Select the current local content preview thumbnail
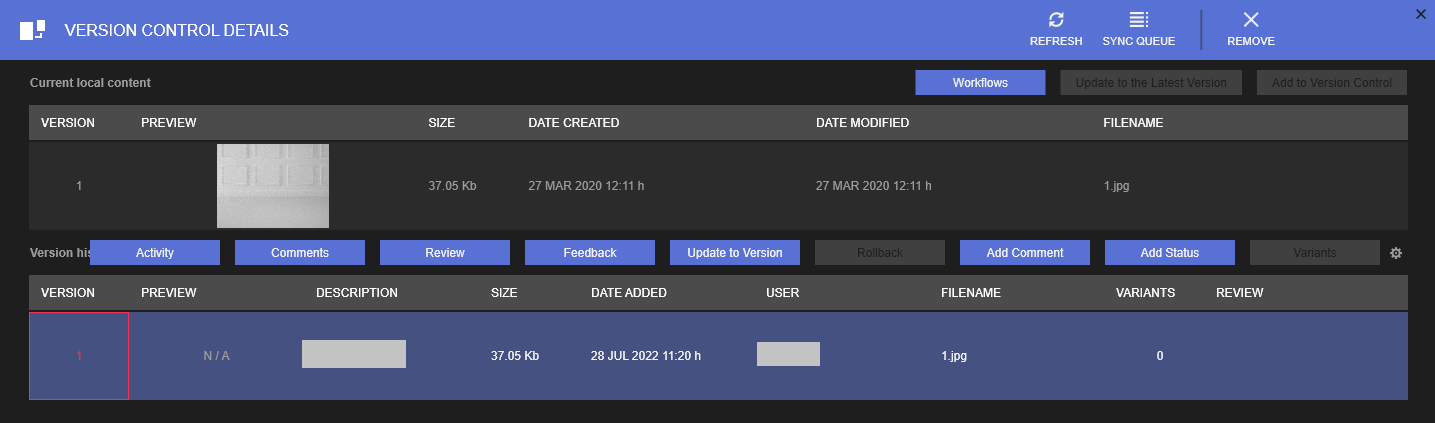Screen dimensions: 1435x423 tap(273, 186)
